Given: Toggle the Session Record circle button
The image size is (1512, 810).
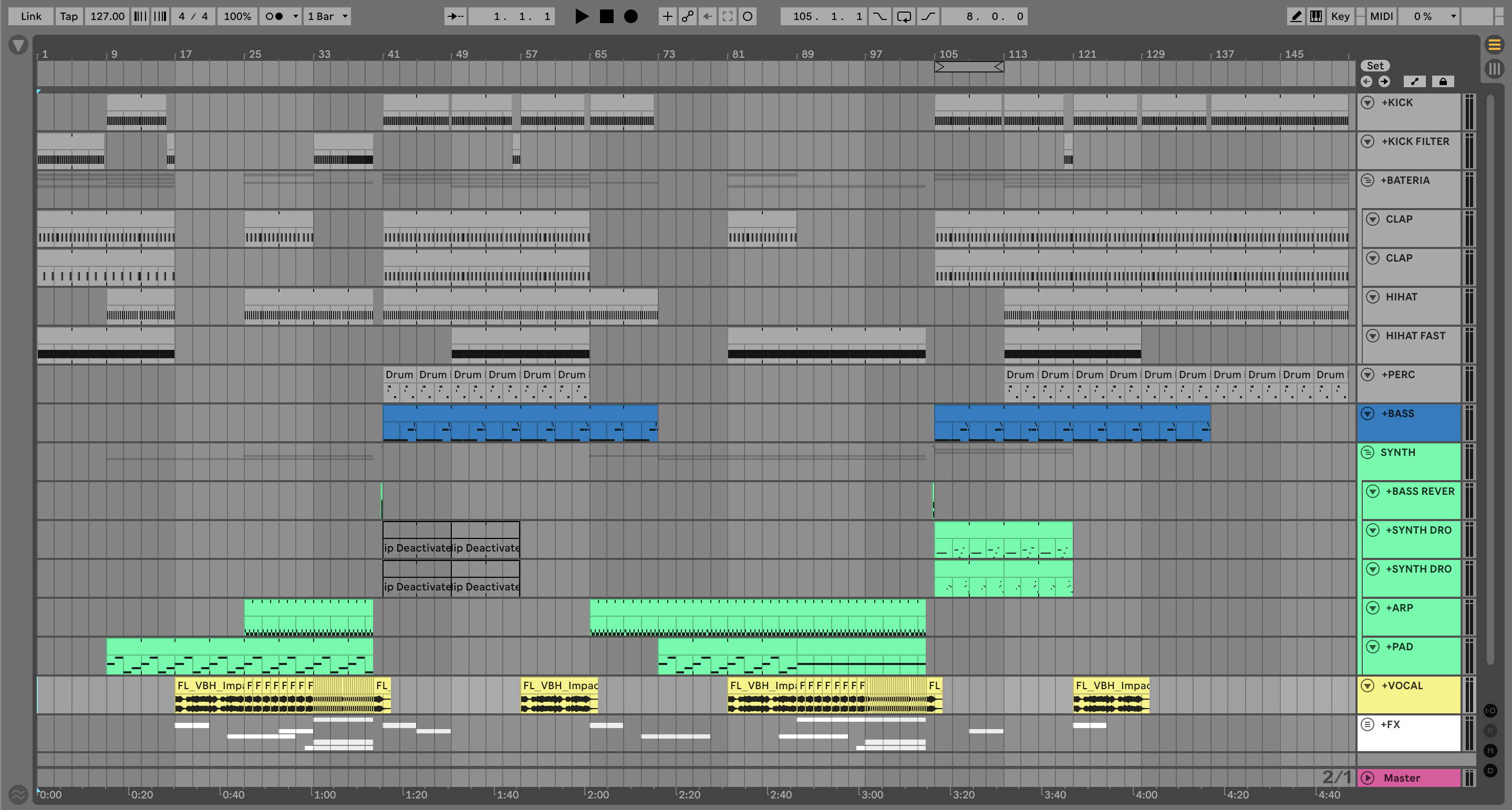Looking at the screenshot, I should coord(747,16).
